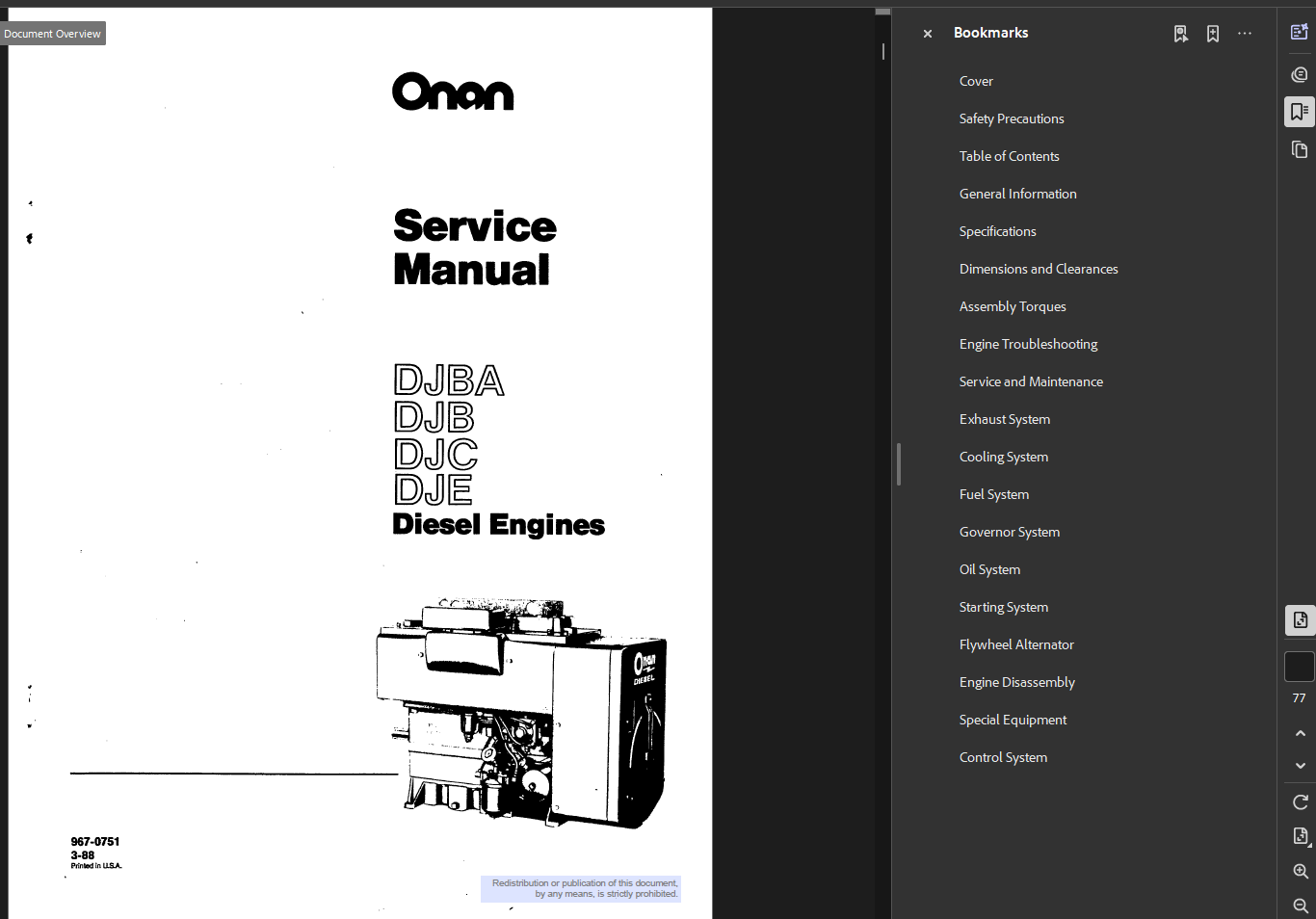Jump to Dimensions and Clearances bookmark

(x=1039, y=269)
